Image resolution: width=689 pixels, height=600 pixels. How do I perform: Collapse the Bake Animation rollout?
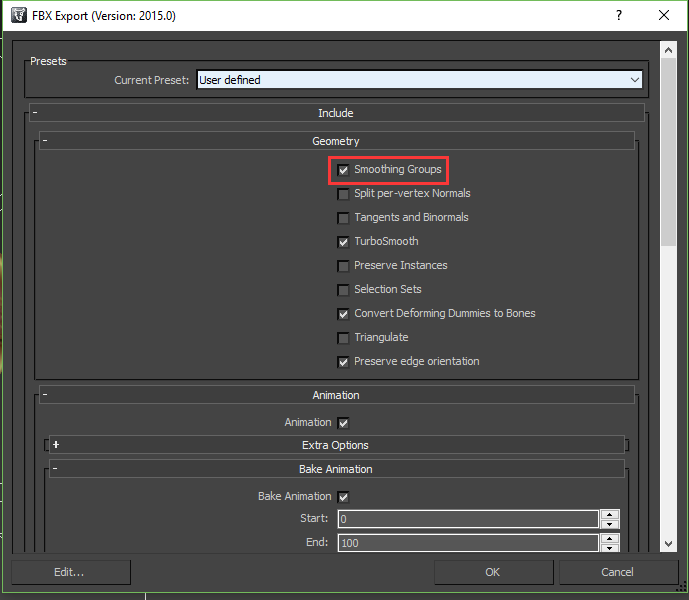coord(337,469)
